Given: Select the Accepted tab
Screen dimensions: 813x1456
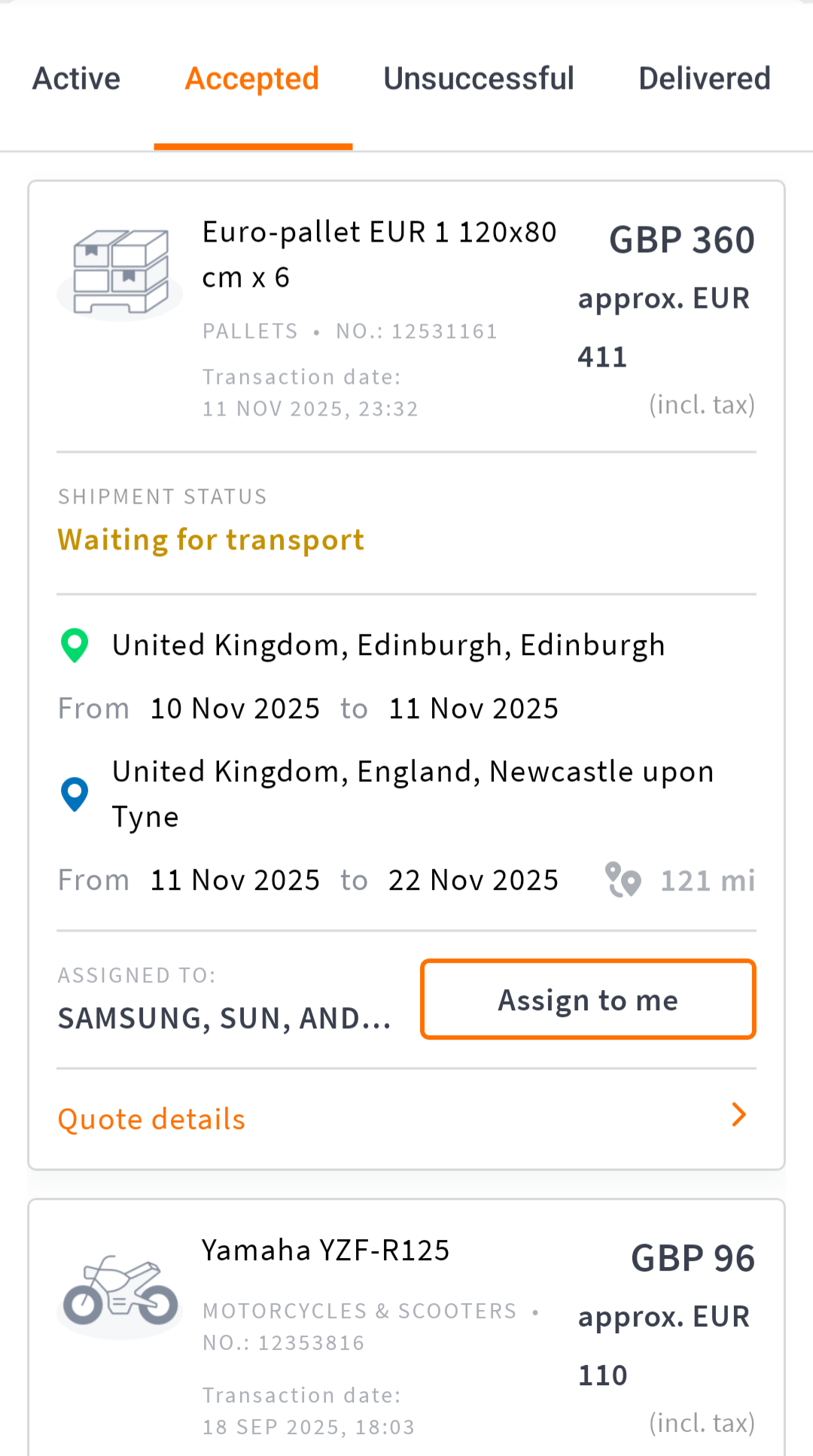Looking at the screenshot, I should (252, 78).
